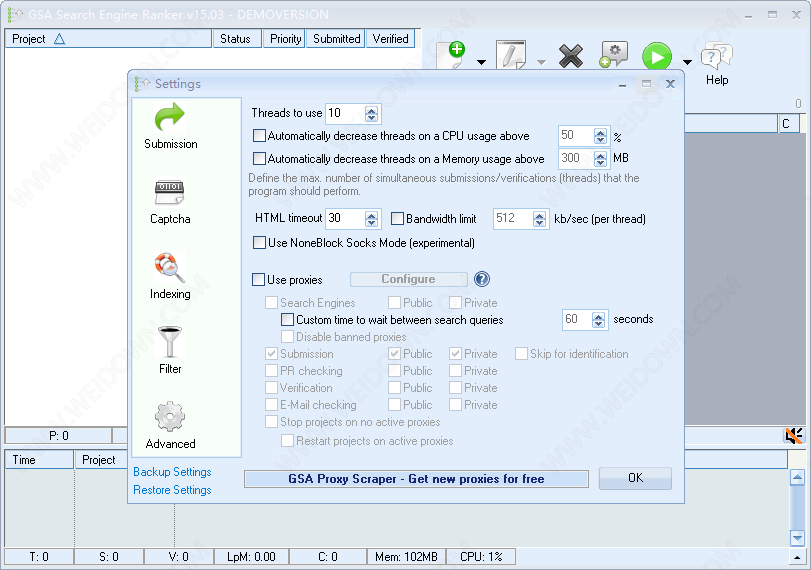Click the muted speaker icon
This screenshot has width=811, height=570.
click(793, 436)
